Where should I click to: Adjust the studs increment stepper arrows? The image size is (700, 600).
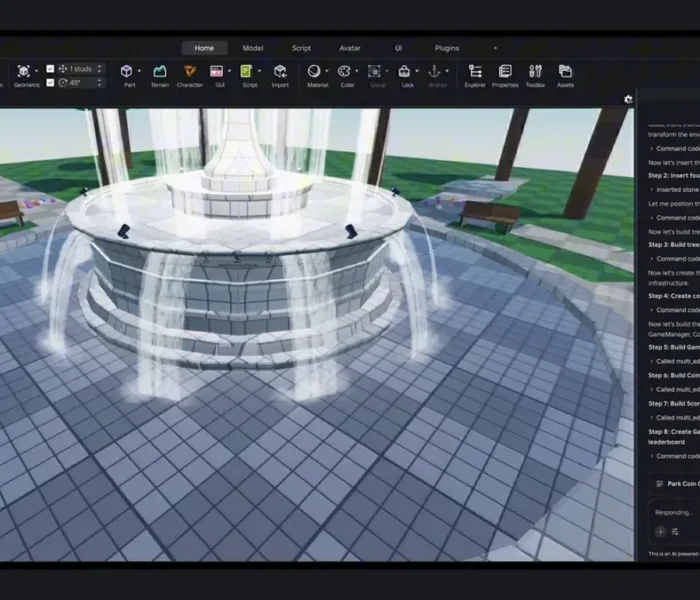point(99,68)
